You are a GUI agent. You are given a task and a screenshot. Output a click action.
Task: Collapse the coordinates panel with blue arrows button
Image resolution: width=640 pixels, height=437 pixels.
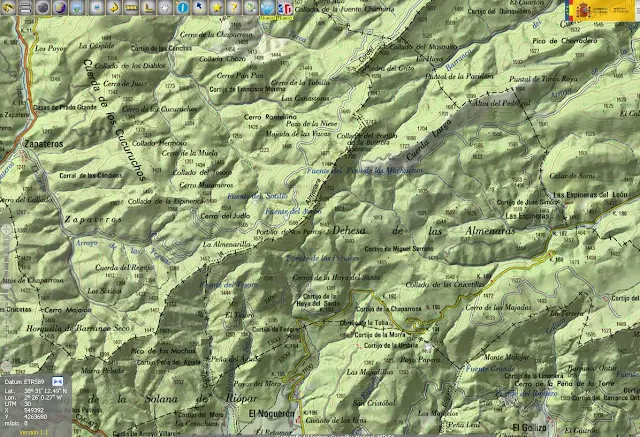pyautogui.click(x=58, y=382)
